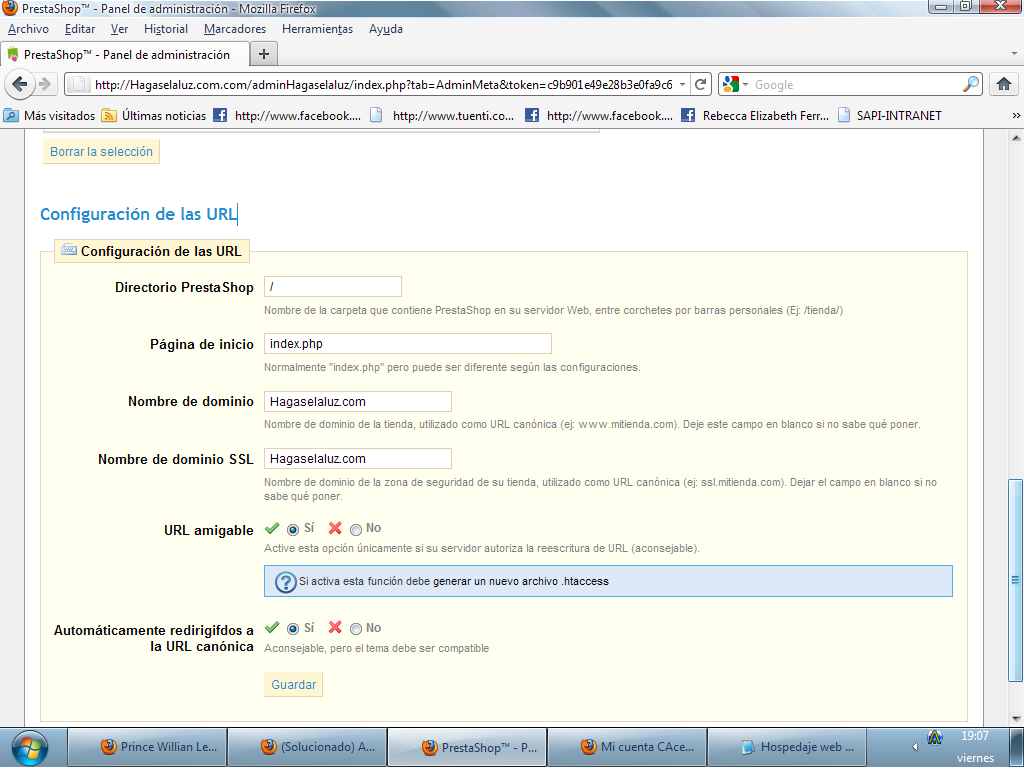Click the Más visitados bookmark icon
The image size is (1024, 768).
point(11,116)
